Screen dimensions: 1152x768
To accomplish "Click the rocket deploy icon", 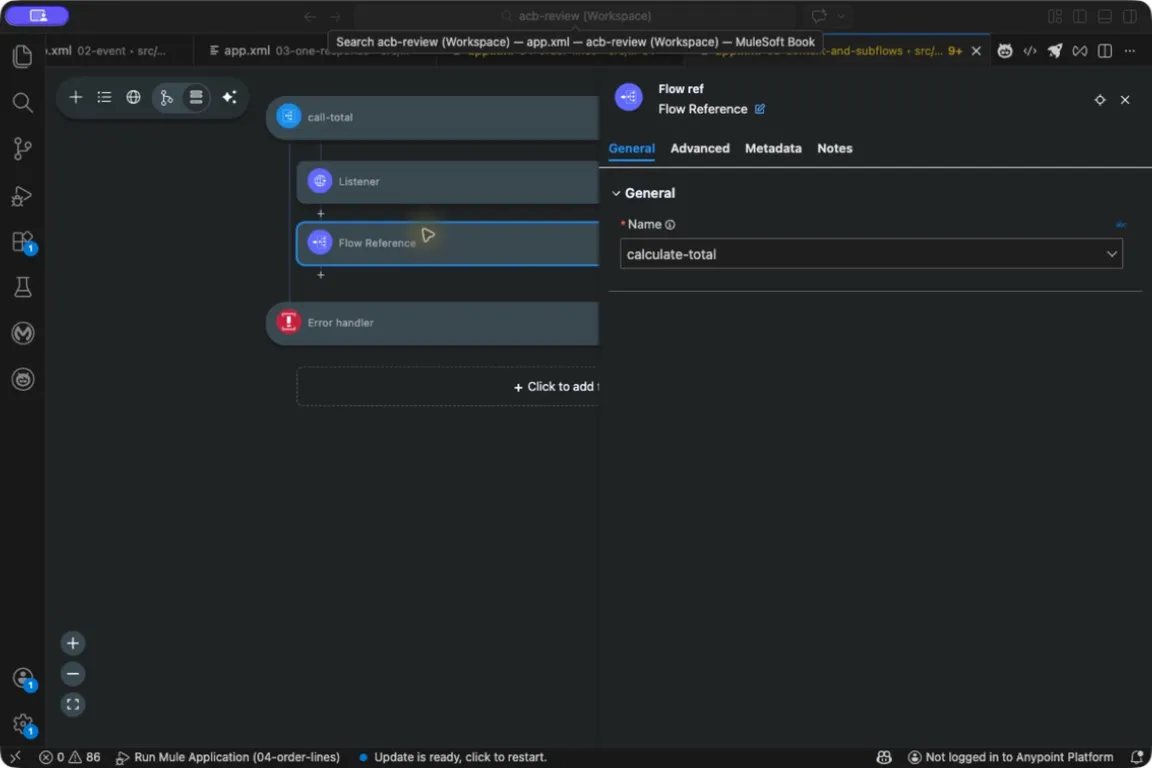I will point(1055,51).
